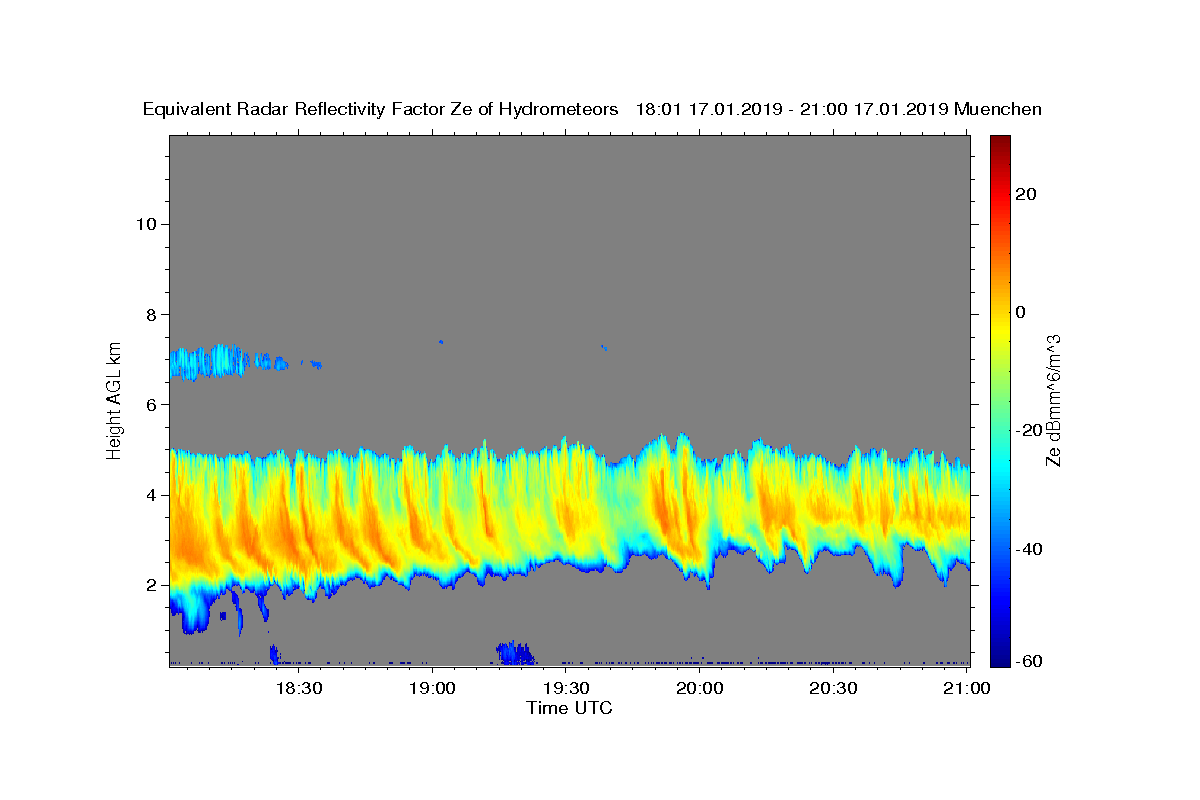This screenshot has width=1200, height=800.
Task: Click the height tick label '10'
Action: tap(145, 224)
